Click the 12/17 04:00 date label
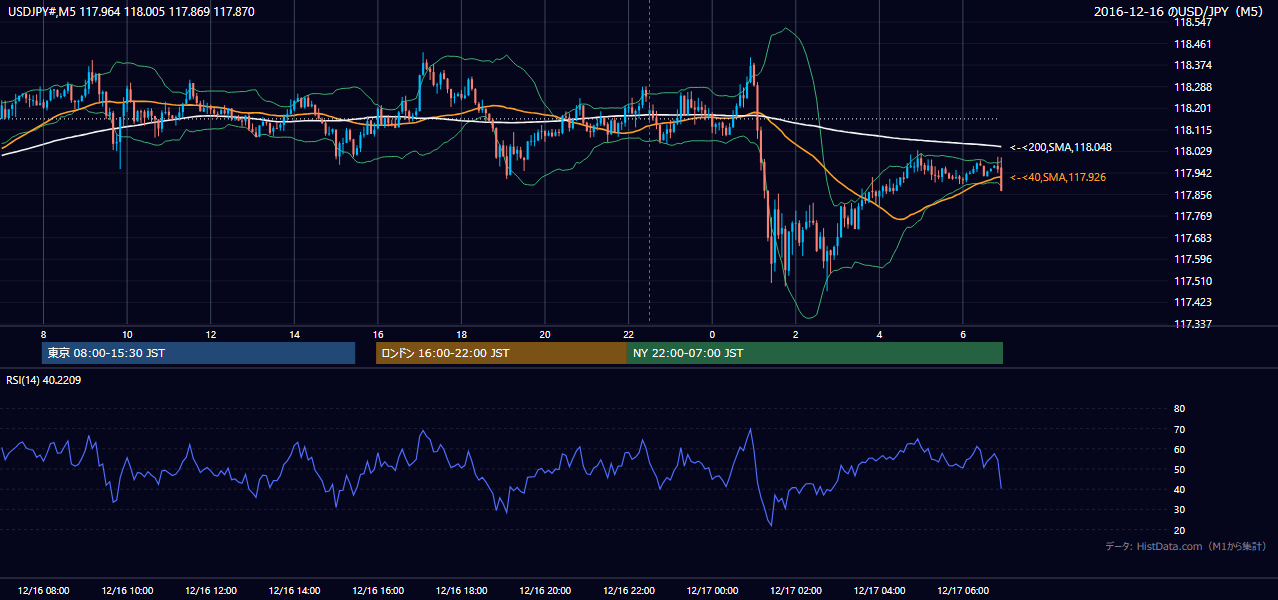 point(879,591)
